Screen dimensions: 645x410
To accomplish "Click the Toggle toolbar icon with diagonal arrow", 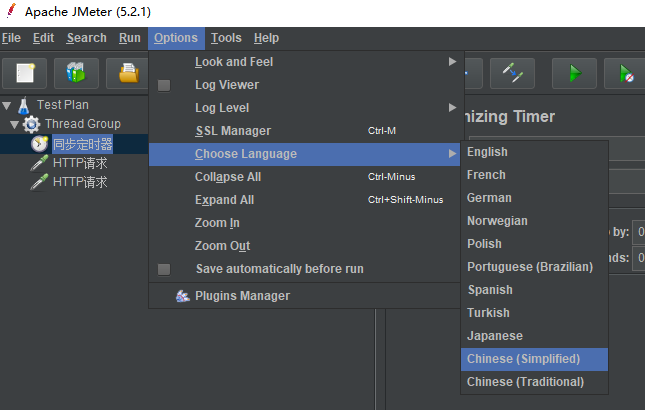I will [x=512, y=73].
